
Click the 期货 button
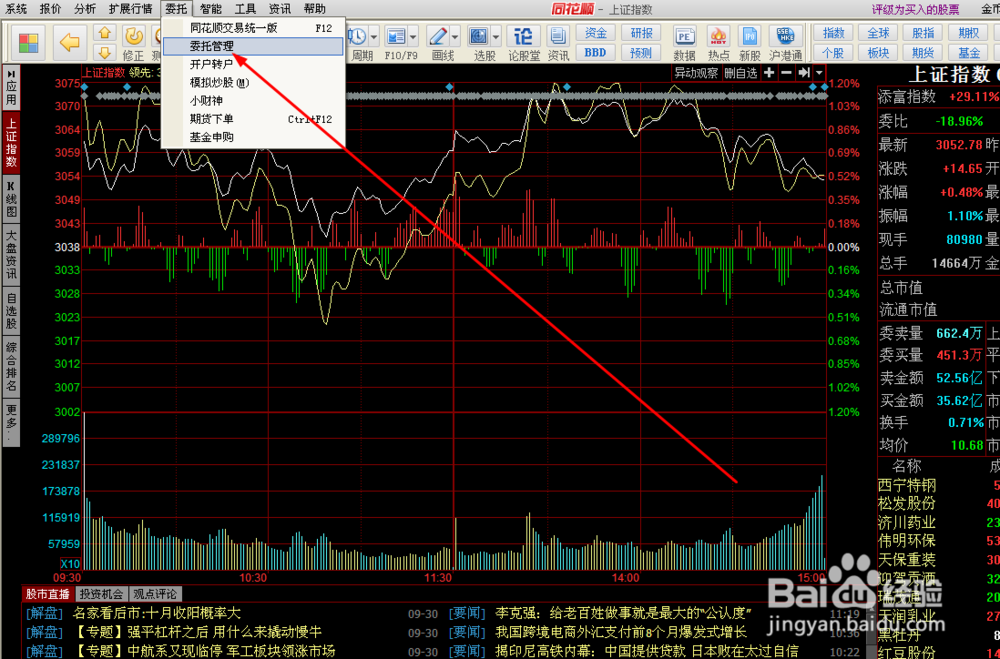(x=923, y=52)
